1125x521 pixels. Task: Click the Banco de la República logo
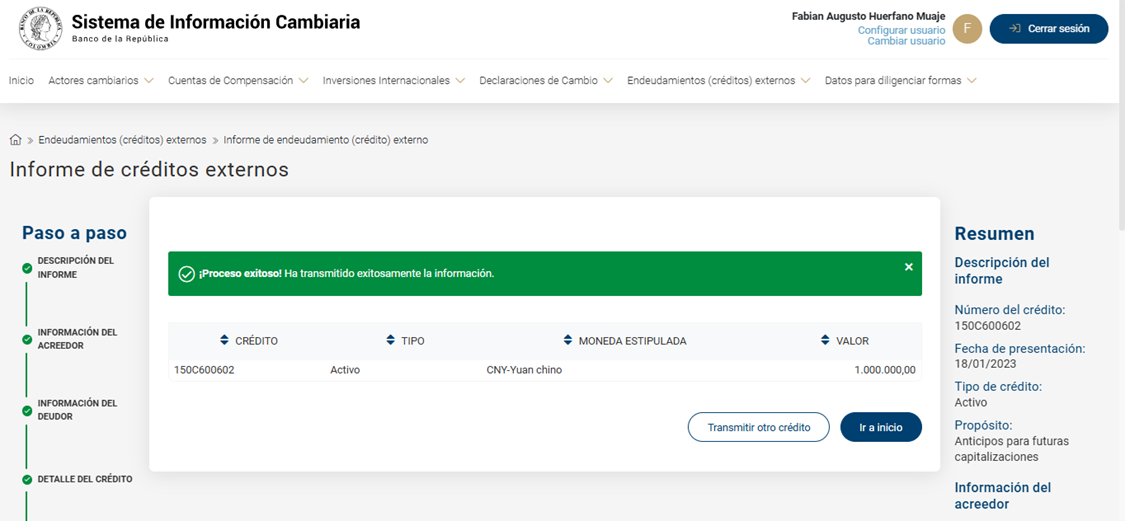(39, 28)
